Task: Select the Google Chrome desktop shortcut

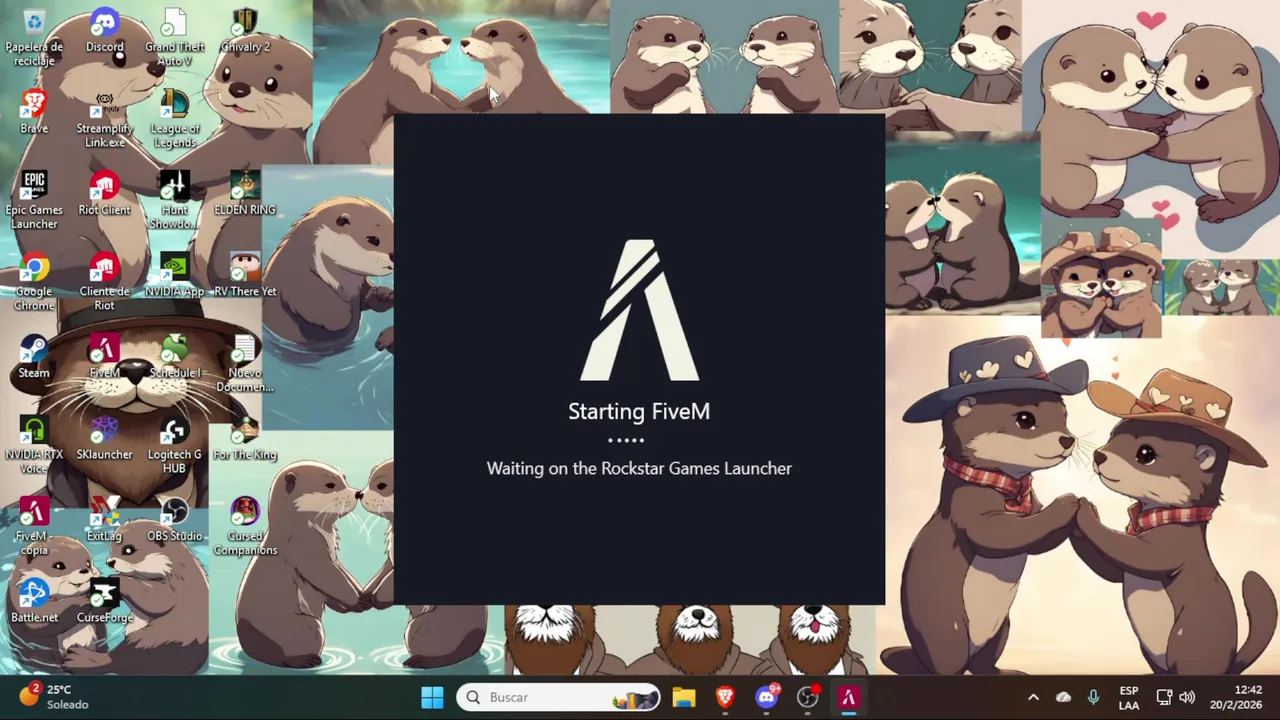Action: (x=34, y=283)
